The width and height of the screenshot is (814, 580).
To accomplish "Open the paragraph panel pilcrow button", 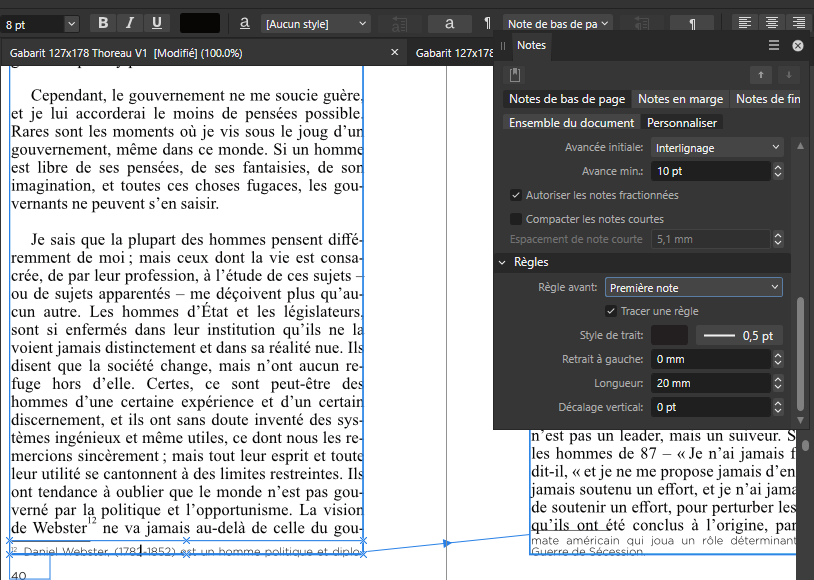I will [692, 24].
